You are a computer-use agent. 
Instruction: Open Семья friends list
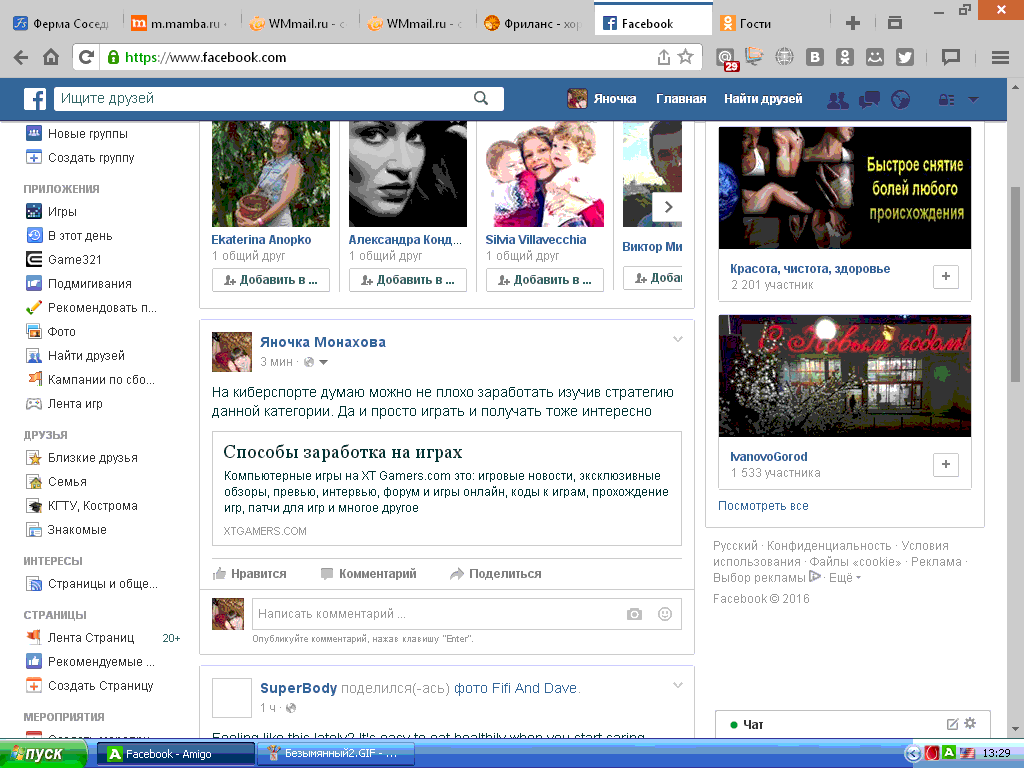(x=56, y=482)
